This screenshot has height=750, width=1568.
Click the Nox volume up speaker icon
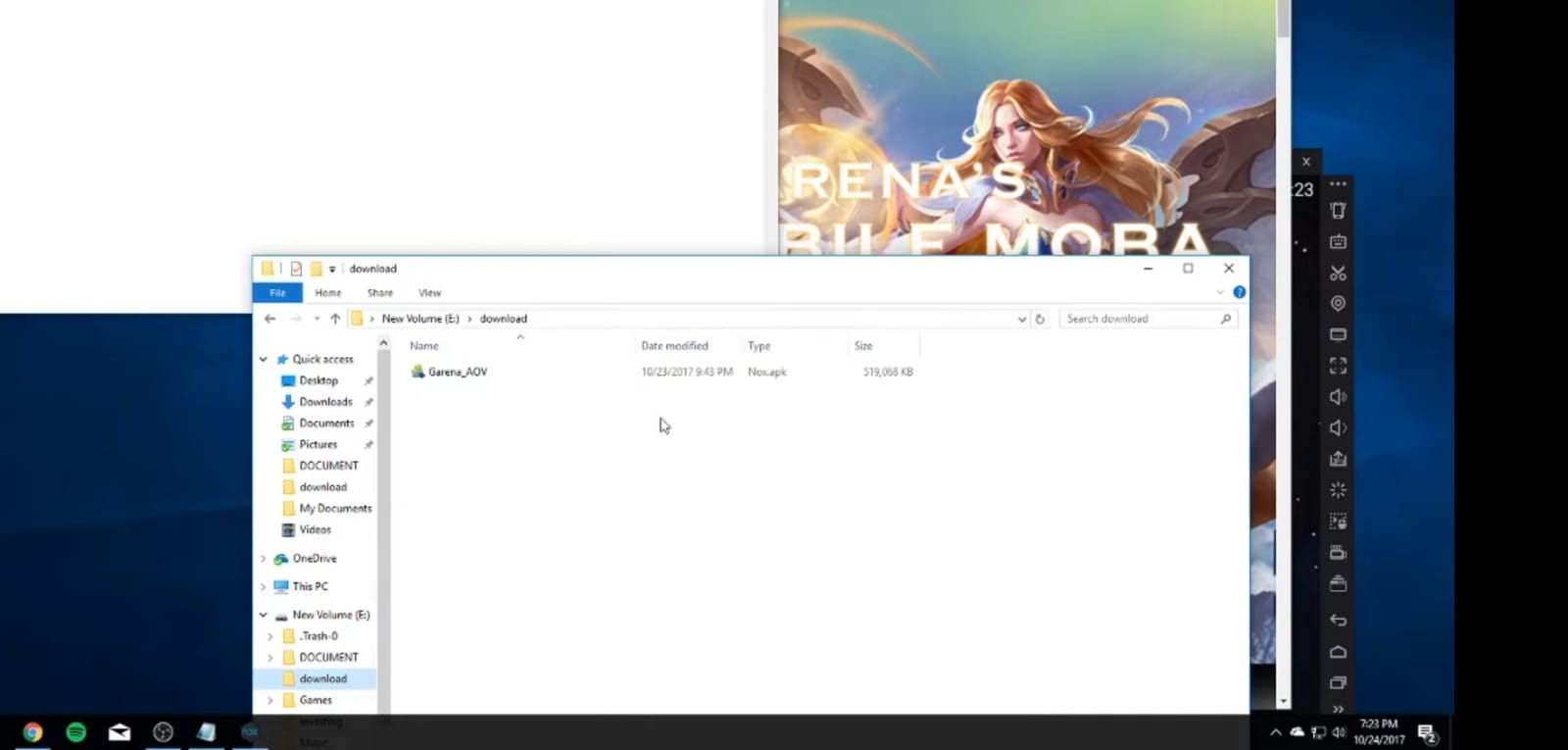point(1338,397)
